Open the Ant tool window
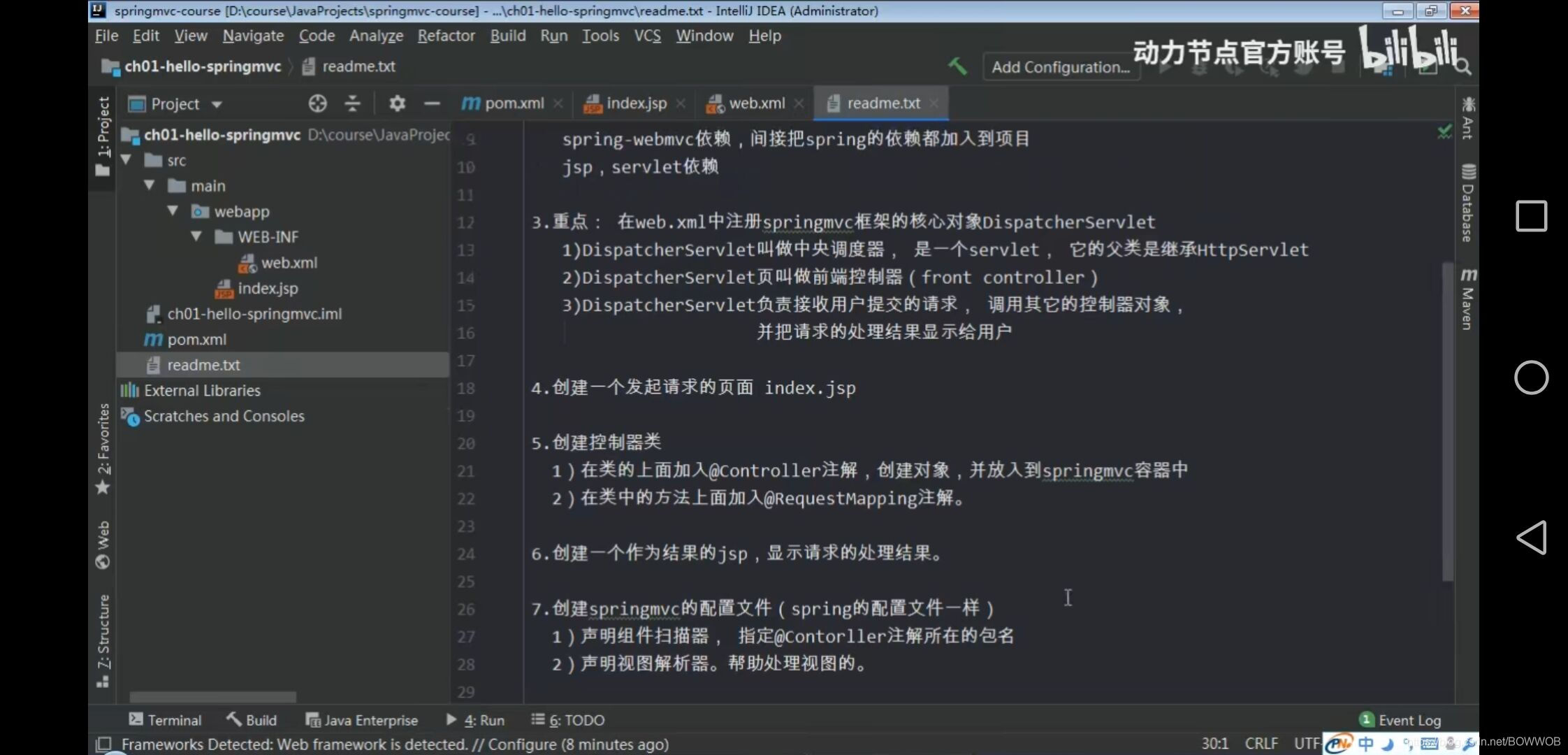Viewport: 1568px width, 755px height. pos(1468,117)
